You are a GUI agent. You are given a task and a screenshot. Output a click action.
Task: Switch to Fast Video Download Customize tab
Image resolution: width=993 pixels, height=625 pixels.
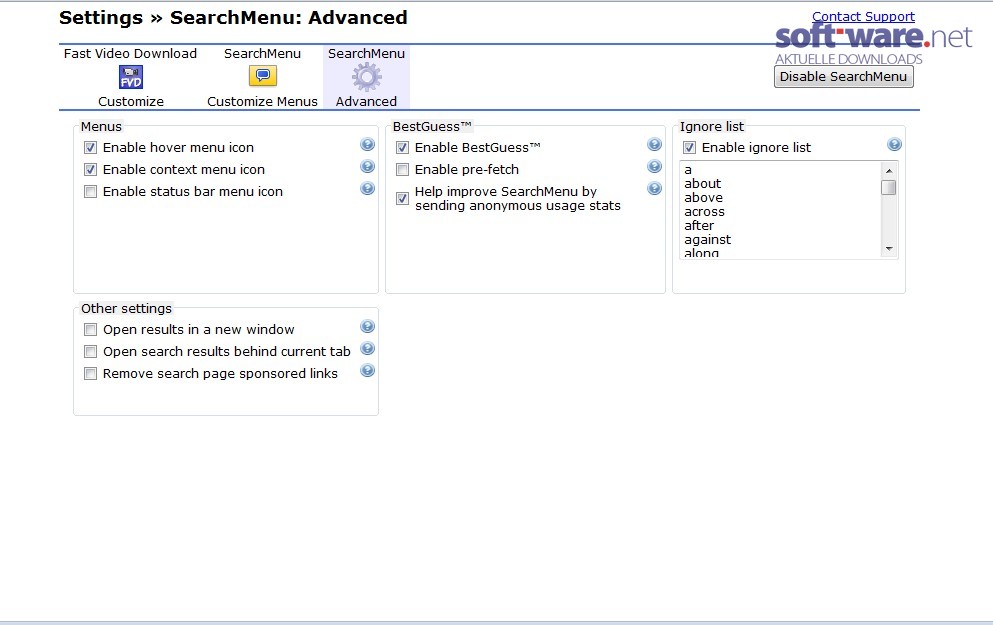130,77
